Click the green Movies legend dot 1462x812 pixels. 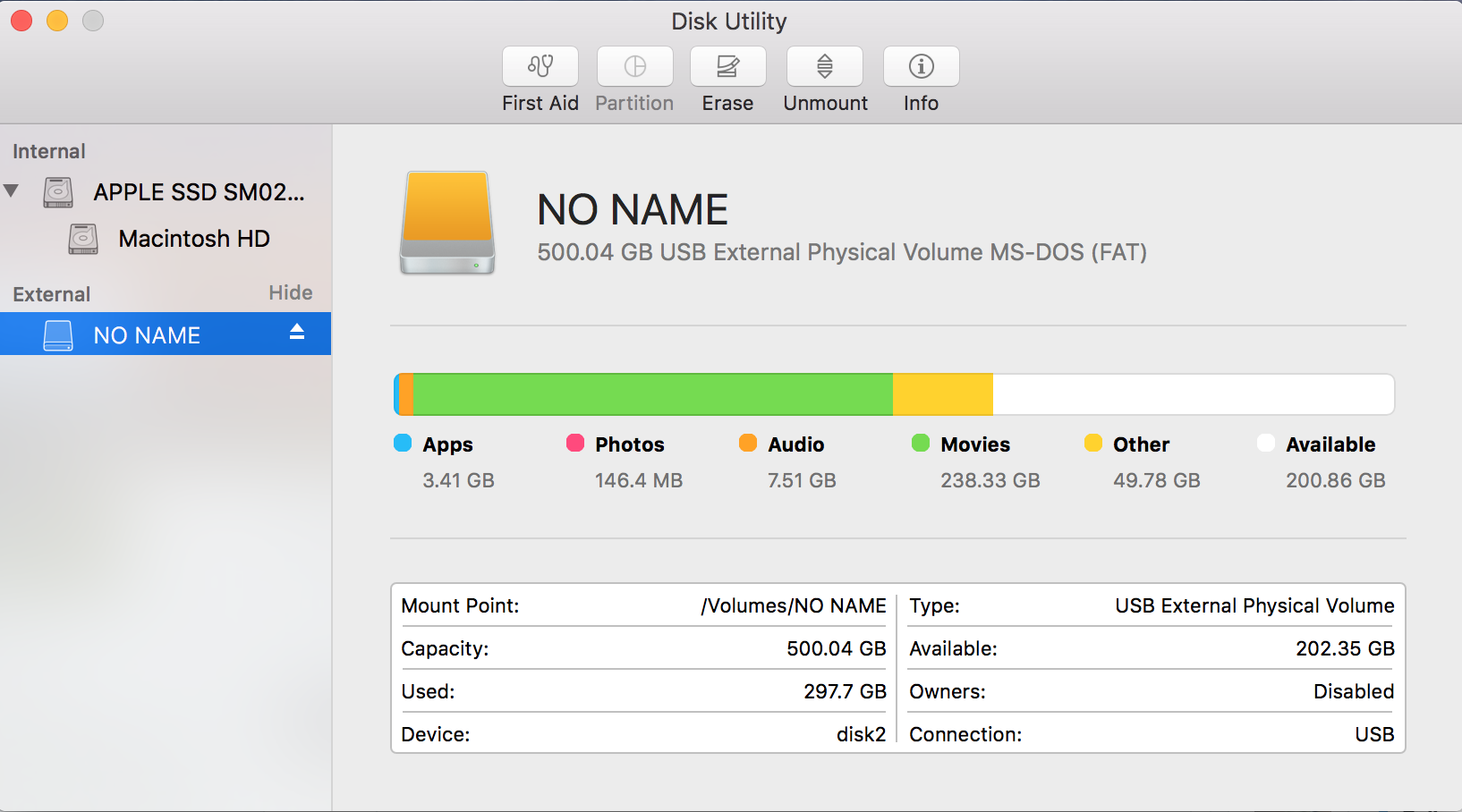pyautogui.click(x=920, y=444)
